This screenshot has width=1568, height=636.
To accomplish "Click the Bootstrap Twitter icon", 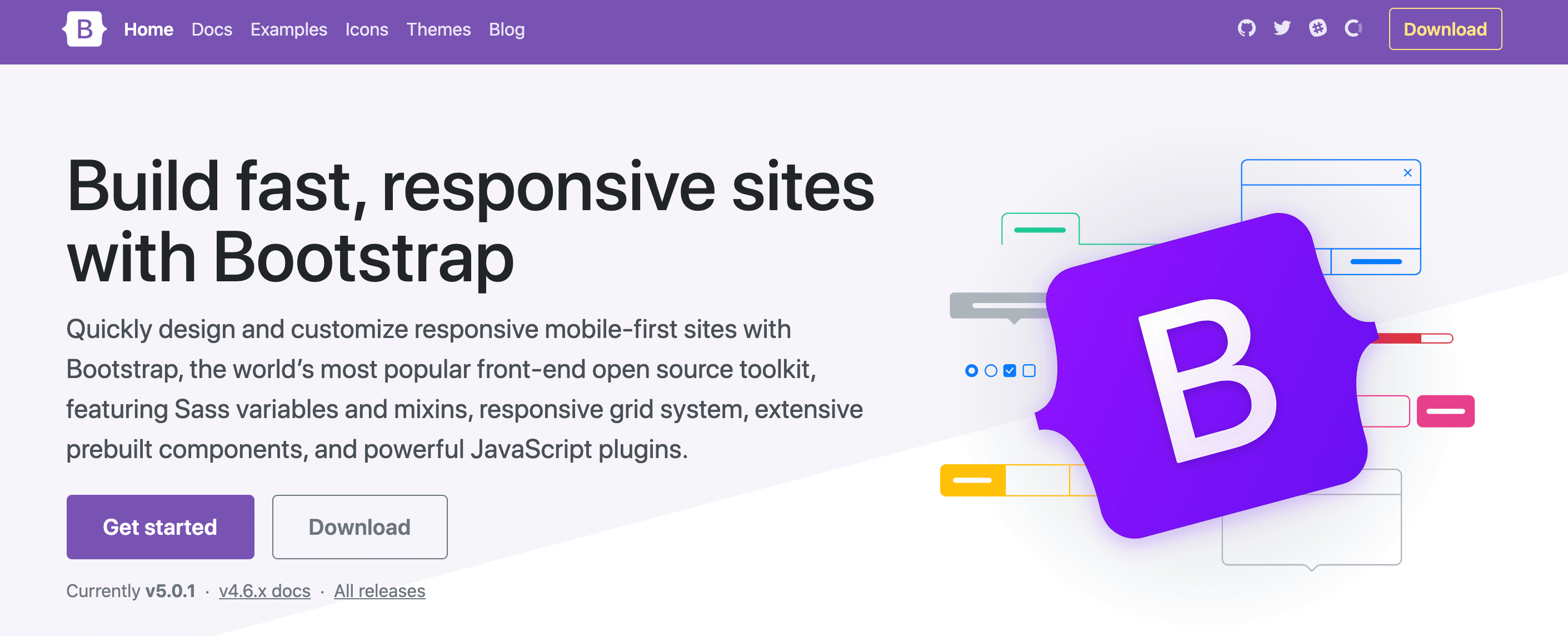I will pos(1281,28).
